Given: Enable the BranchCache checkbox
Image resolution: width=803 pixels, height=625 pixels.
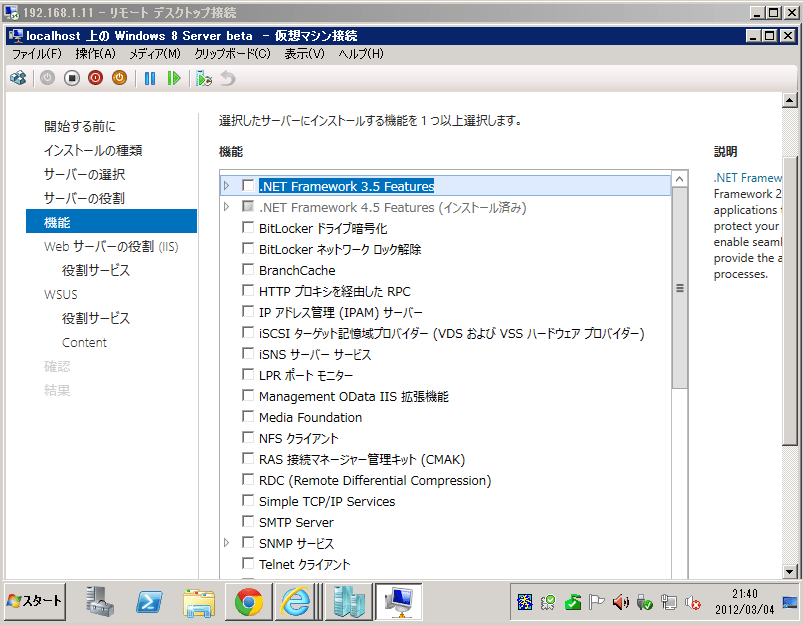Looking at the screenshot, I should [x=248, y=269].
